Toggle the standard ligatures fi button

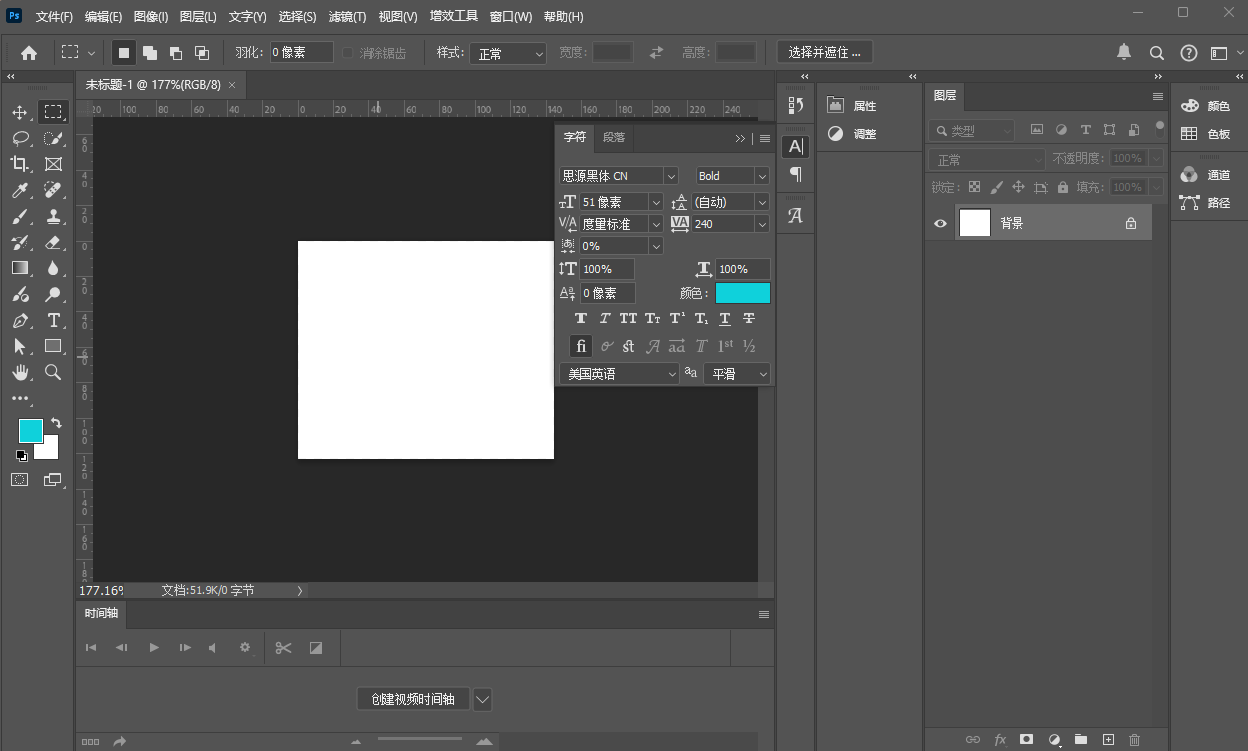[x=581, y=346]
